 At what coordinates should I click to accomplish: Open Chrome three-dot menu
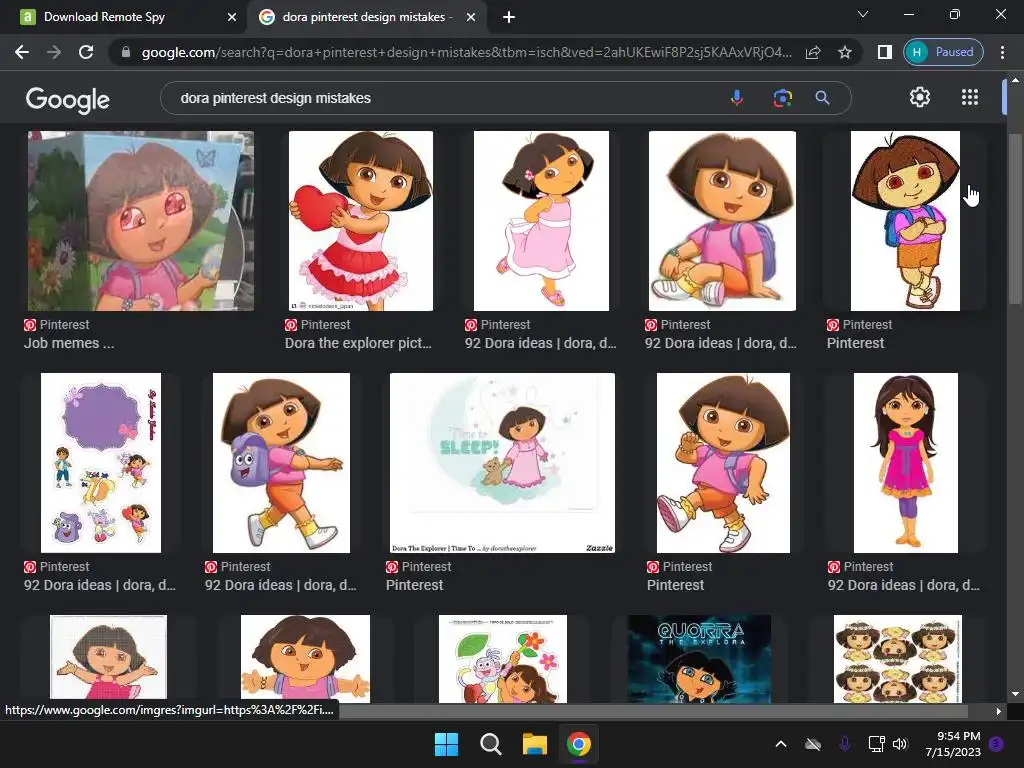(x=1002, y=52)
